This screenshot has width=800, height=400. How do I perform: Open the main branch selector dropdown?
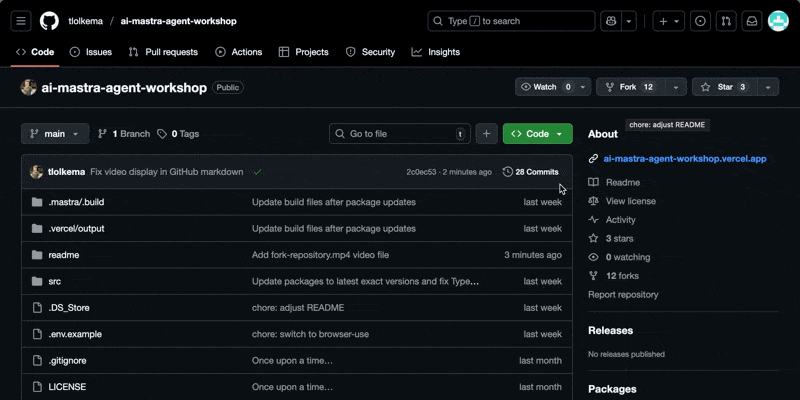point(55,134)
